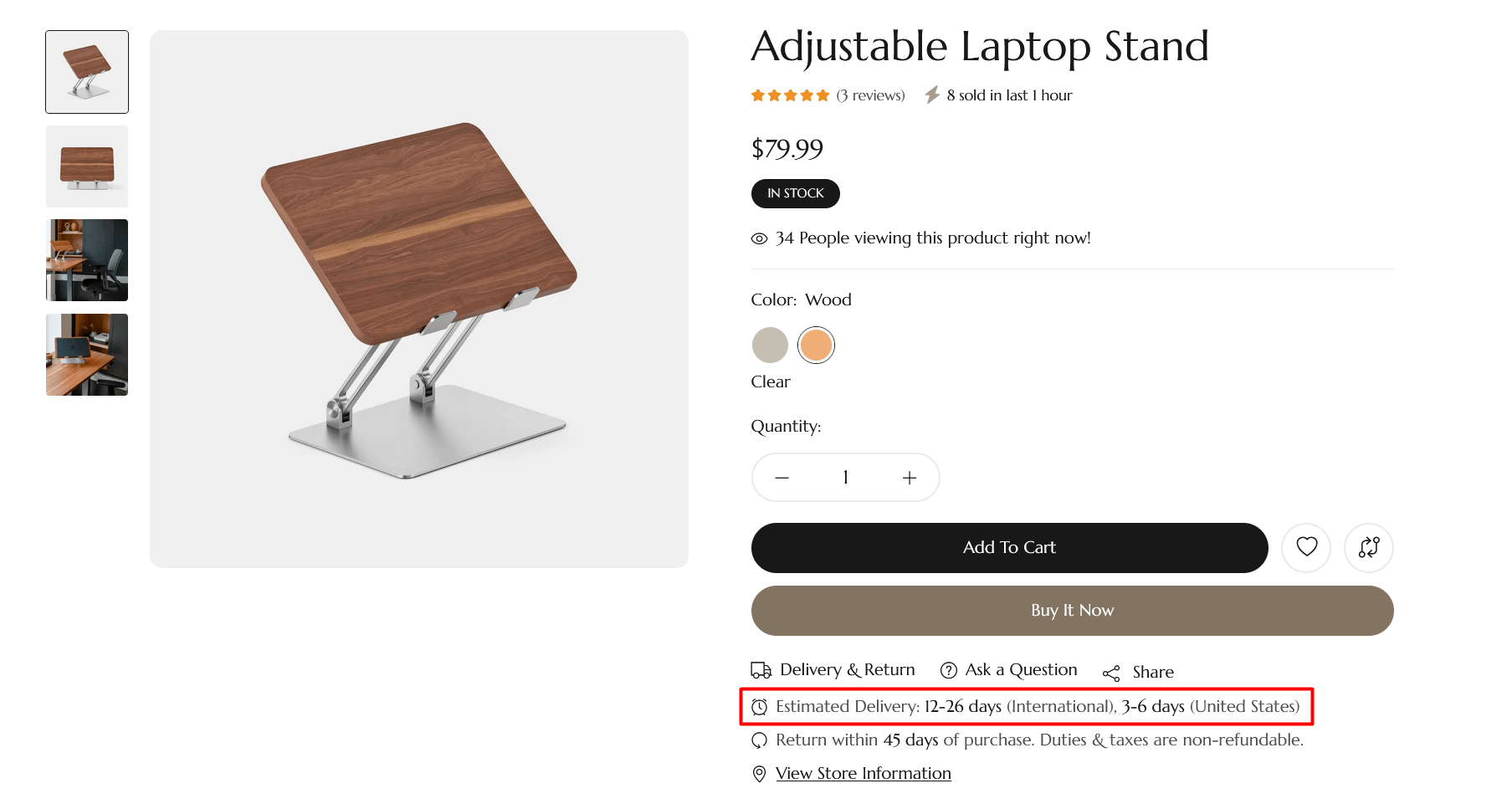Select second thumbnail showing front view
The image size is (1512, 809).
(x=87, y=166)
